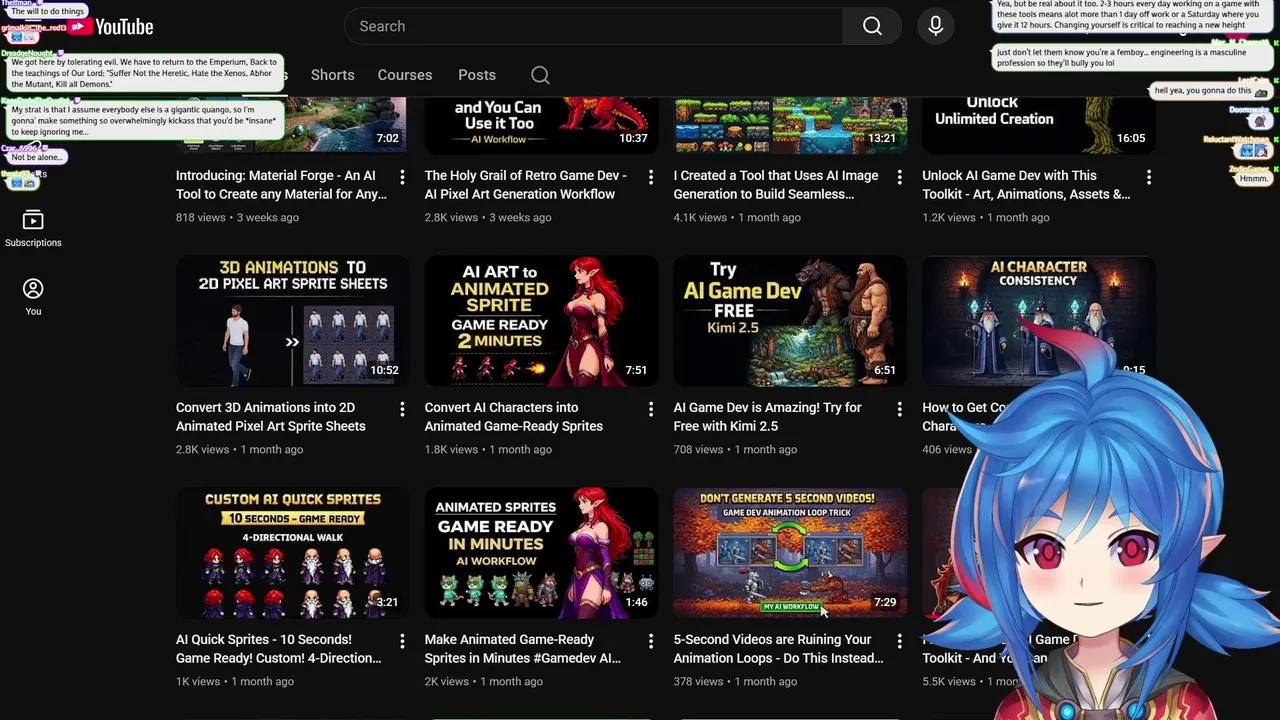Open Unlock AI Game Dev Toolkit title

pyautogui.click(x=1026, y=185)
